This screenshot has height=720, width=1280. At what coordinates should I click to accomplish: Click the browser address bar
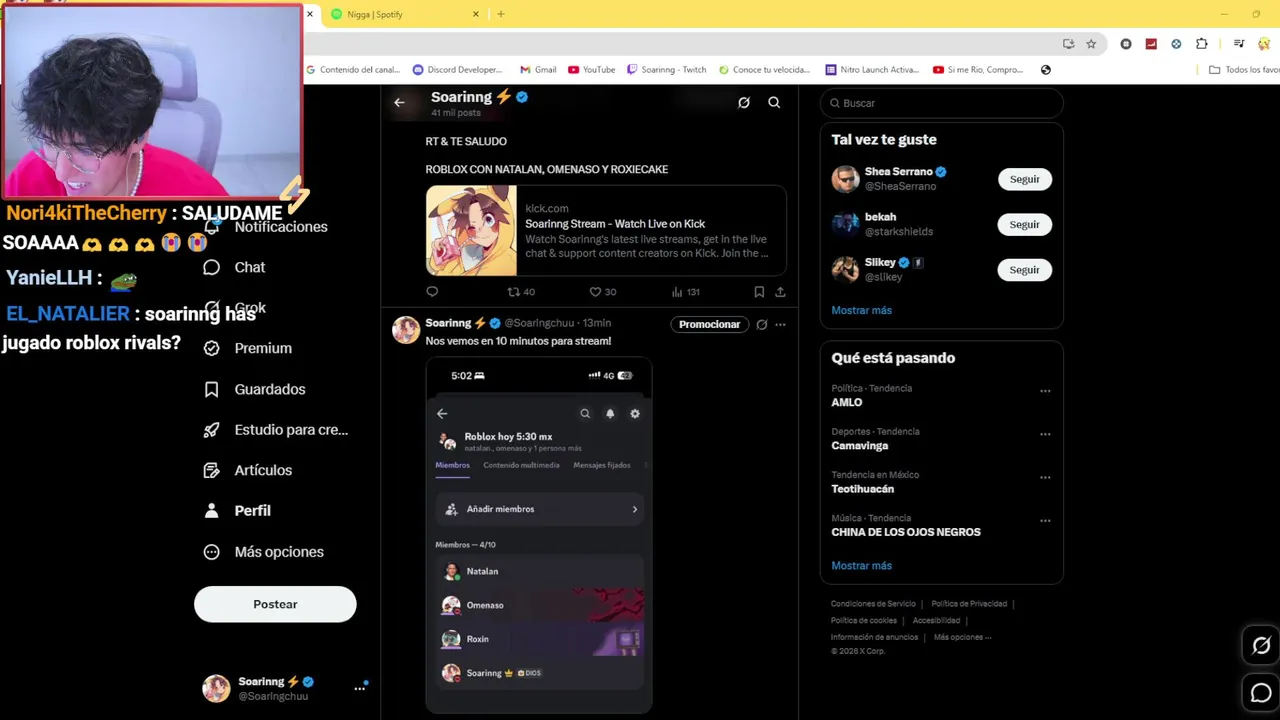point(680,44)
